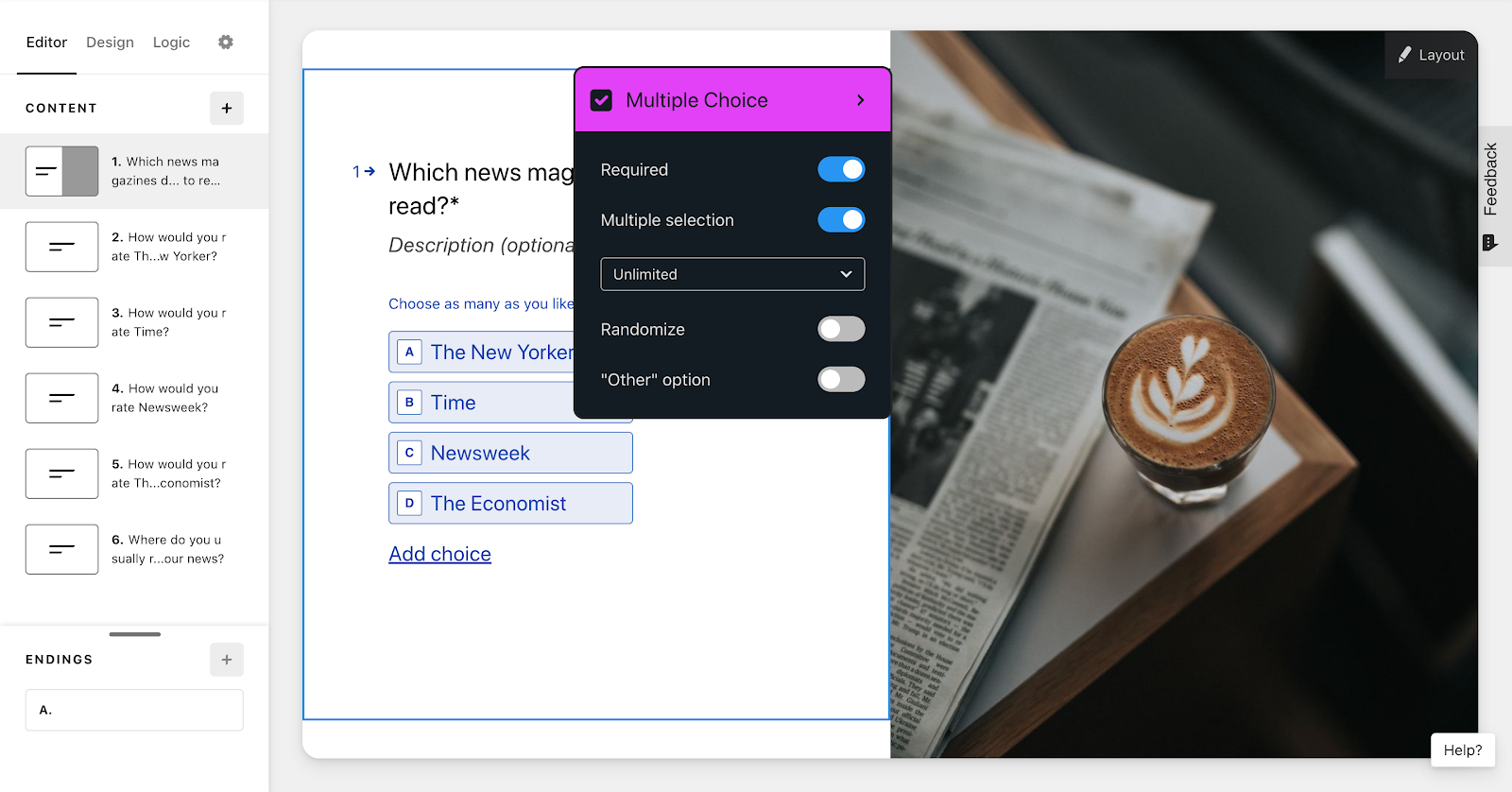Switch to the Design tab

pyautogui.click(x=110, y=43)
